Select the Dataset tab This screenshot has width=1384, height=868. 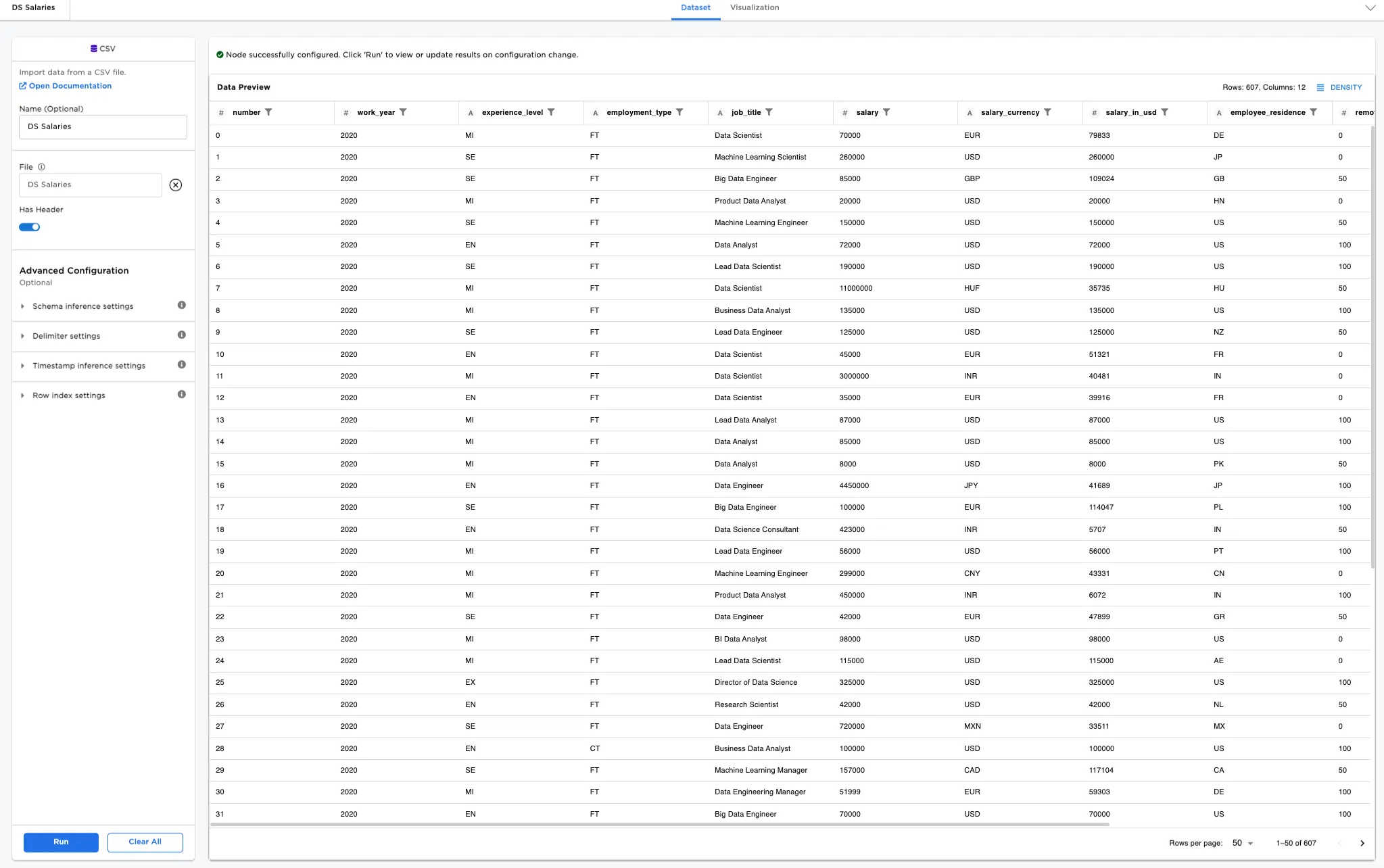pos(695,7)
